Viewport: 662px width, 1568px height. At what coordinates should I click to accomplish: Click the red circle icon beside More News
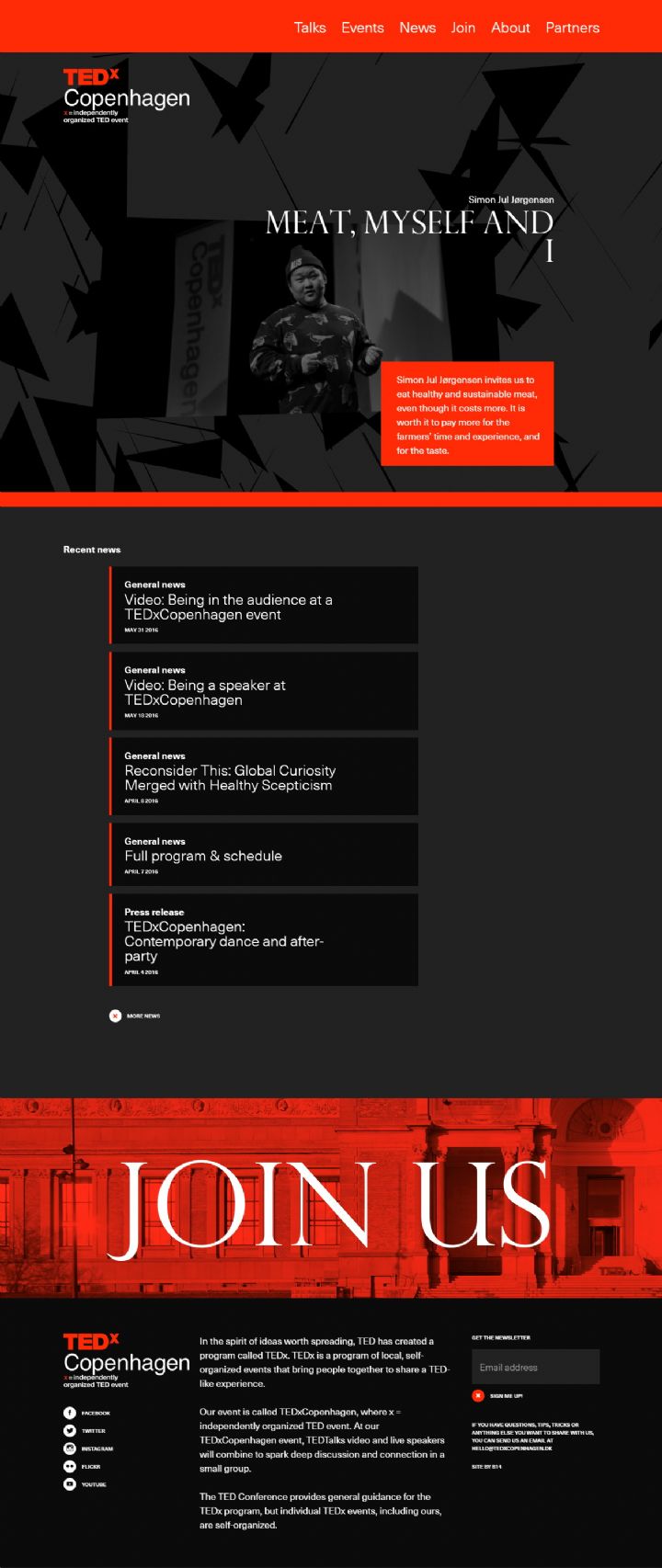click(115, 1016)
